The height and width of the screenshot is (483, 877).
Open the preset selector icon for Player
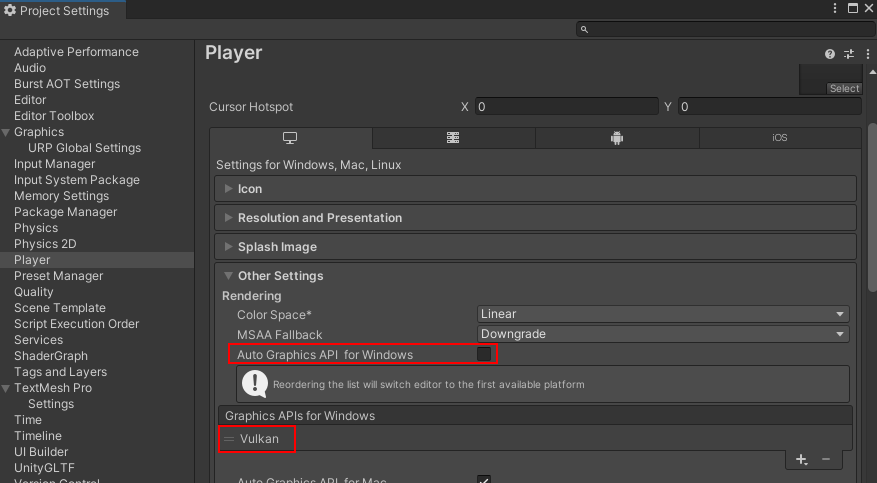(x=849, y=54)
